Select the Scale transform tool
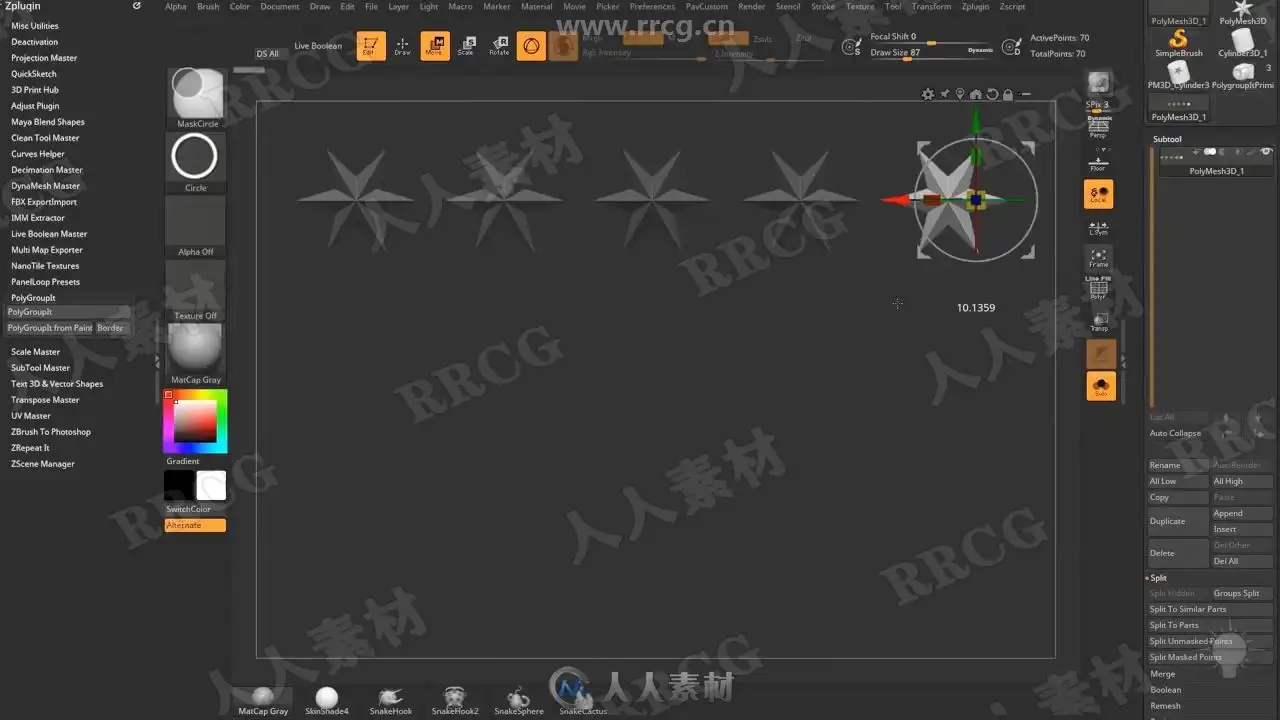 466,46
